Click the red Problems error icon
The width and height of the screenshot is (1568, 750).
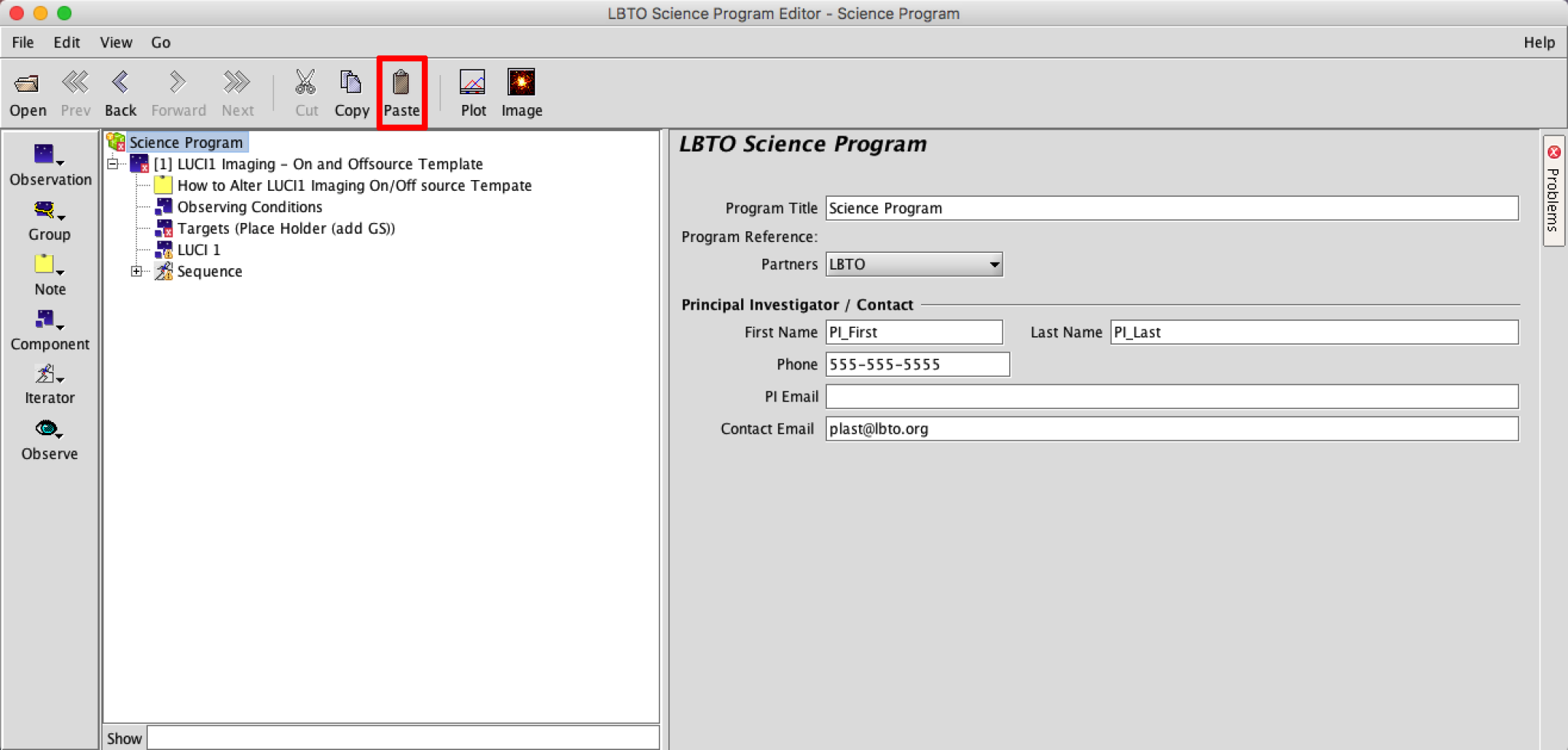(1553, 152)
